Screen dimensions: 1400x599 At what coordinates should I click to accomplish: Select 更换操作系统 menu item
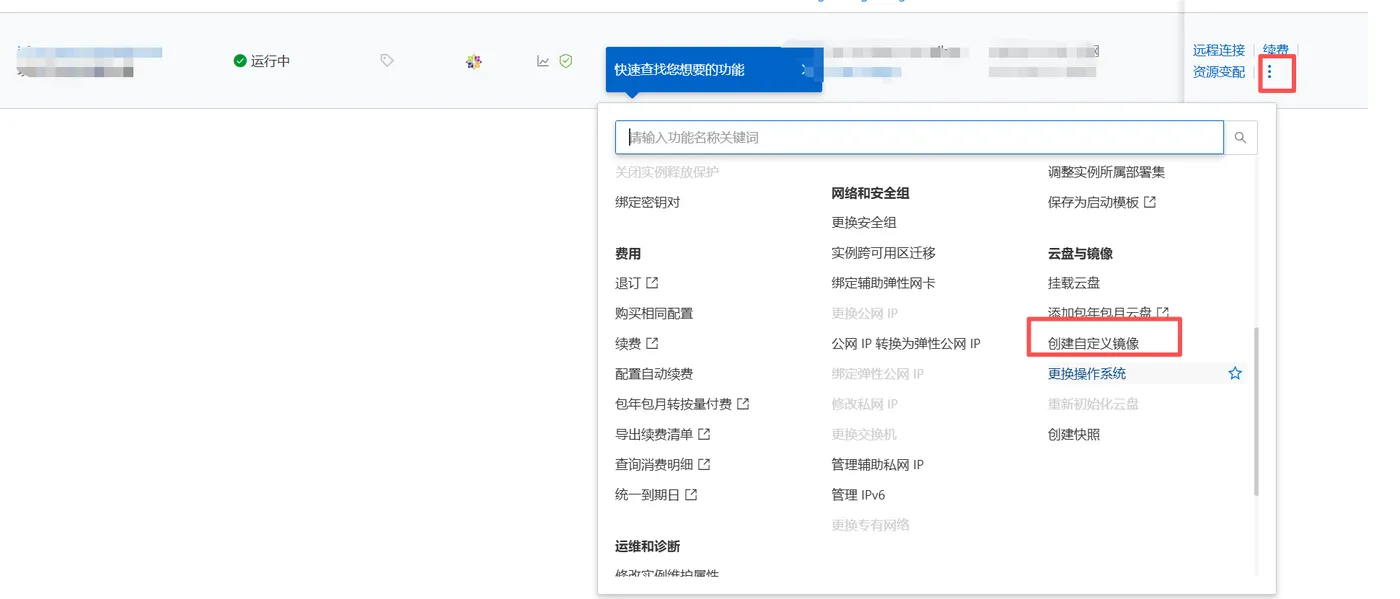pos(1087,374)
